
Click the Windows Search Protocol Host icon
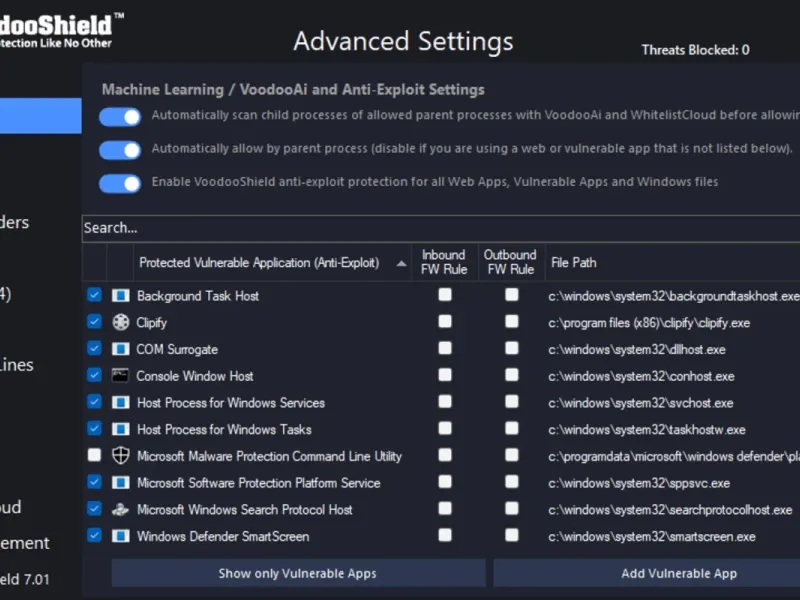(121, 509)
